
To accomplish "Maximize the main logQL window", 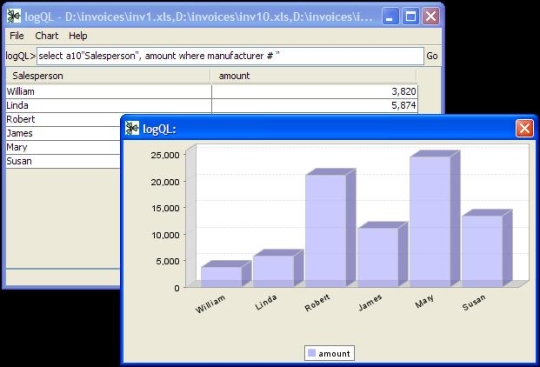I will pyautogui.click(x=411, y=16).
